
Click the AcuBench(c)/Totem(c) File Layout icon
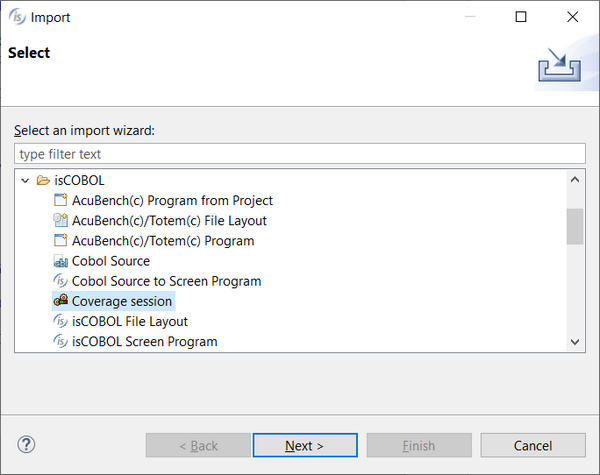(60, 220)
